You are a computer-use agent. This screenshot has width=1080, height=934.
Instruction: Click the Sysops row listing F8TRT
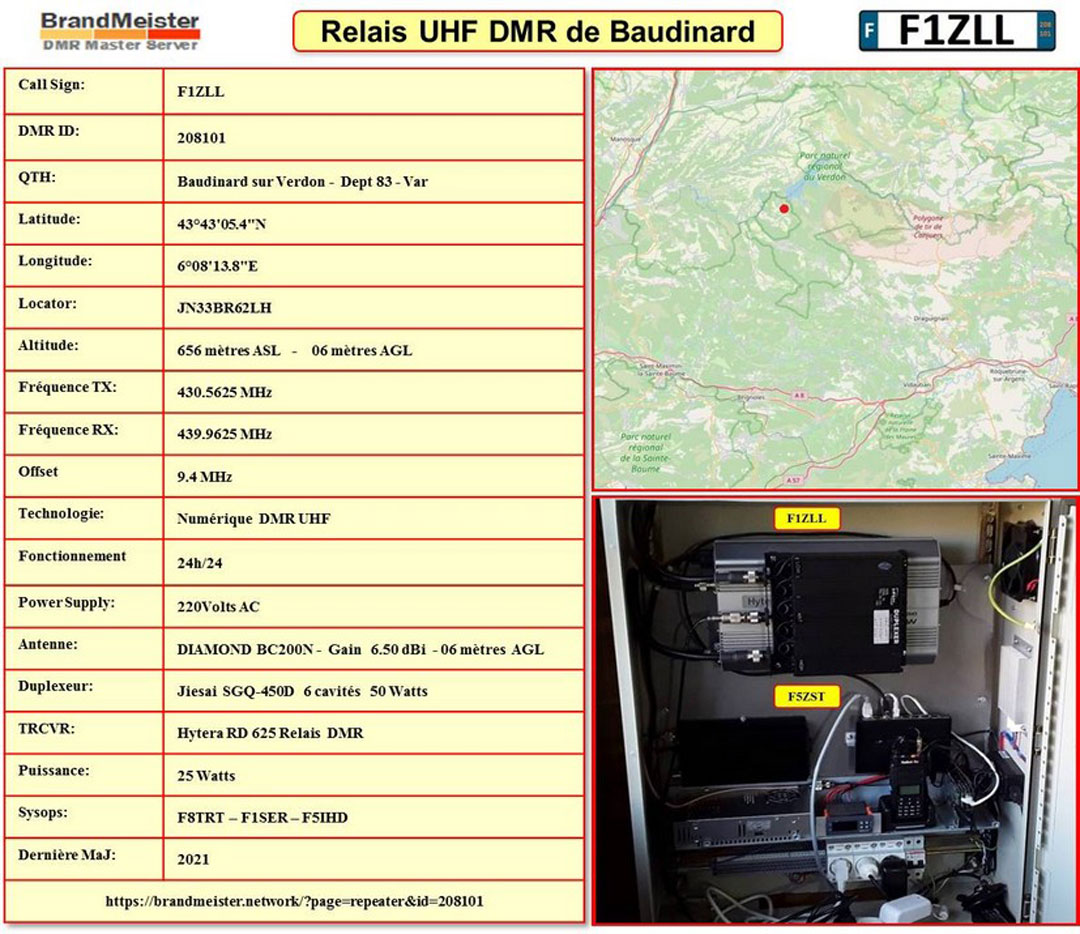(262, 818)
